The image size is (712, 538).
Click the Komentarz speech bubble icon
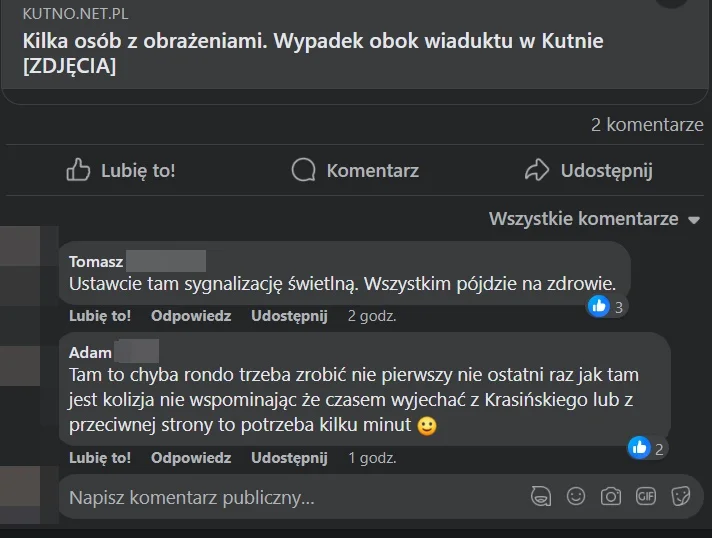click(303, 170)
